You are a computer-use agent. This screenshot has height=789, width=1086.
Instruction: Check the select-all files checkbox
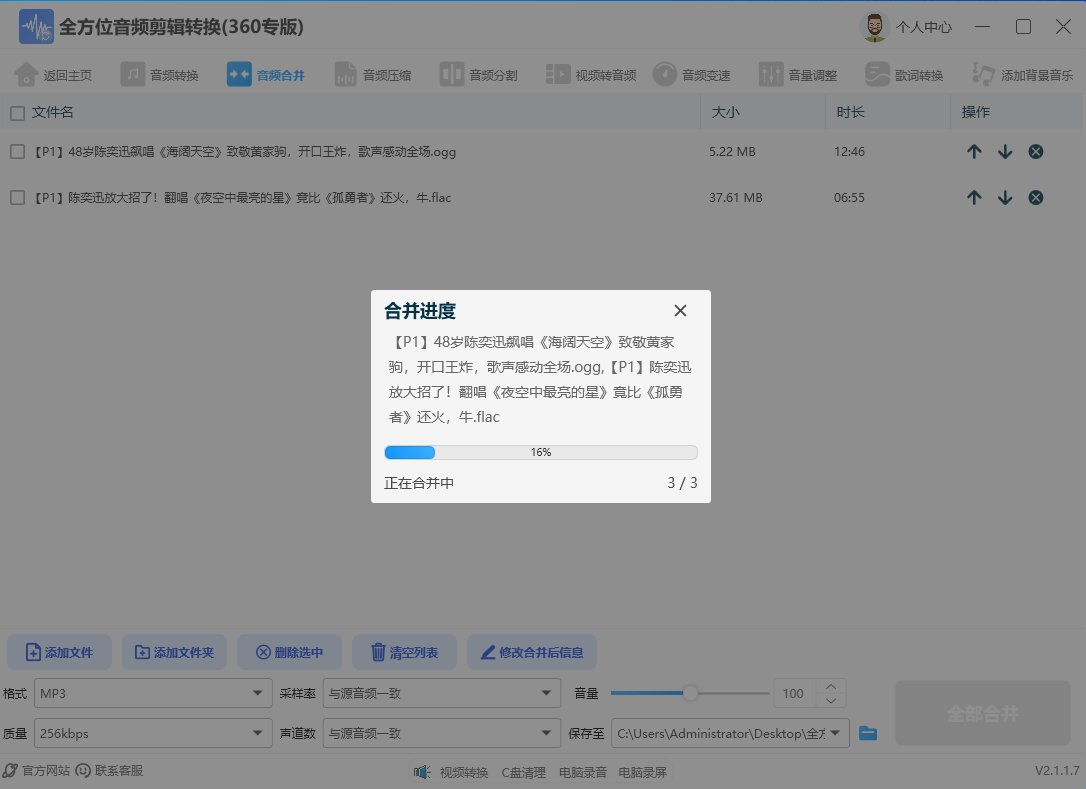click(x=17, y=112)
